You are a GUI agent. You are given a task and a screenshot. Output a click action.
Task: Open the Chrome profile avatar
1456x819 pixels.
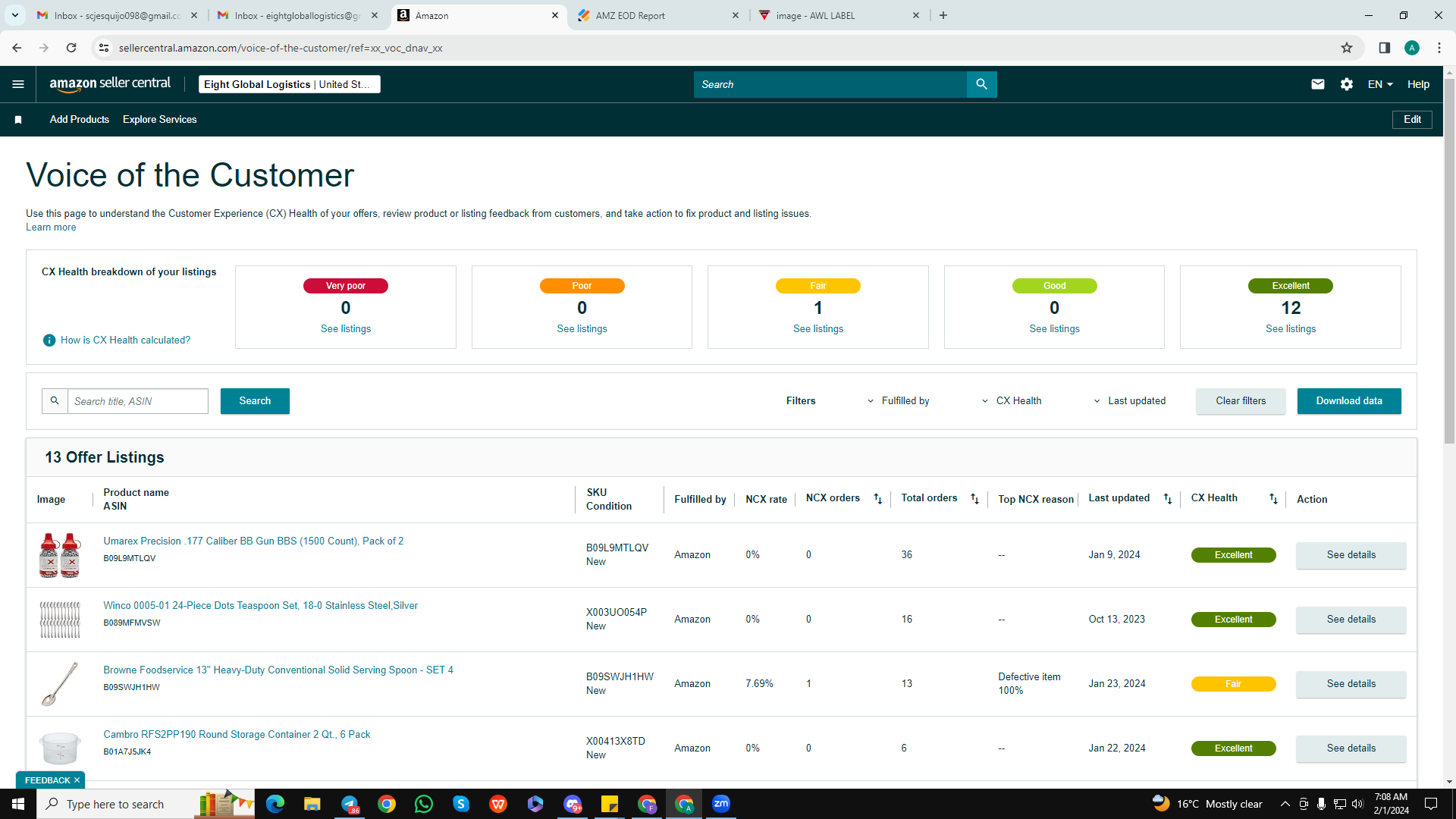tap(1412, 48)
